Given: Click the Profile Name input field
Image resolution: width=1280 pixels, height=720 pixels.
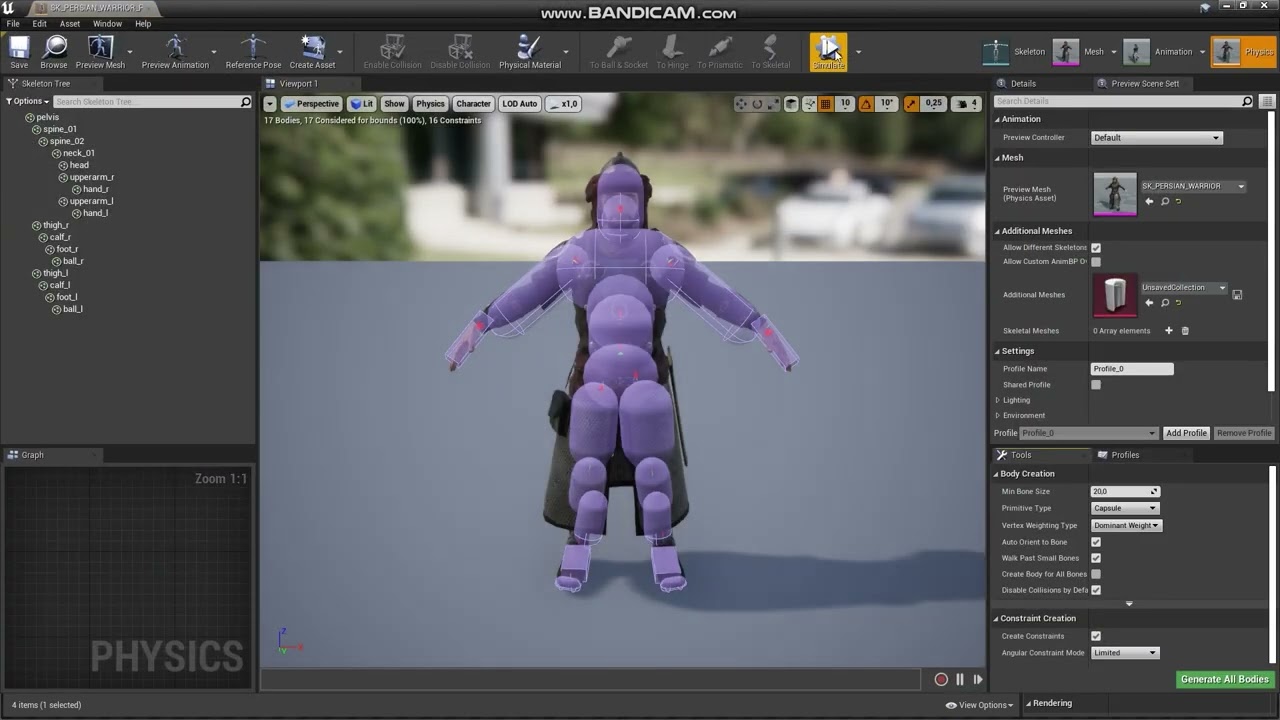Looking at the screenshot, I should pos(1132,369).
